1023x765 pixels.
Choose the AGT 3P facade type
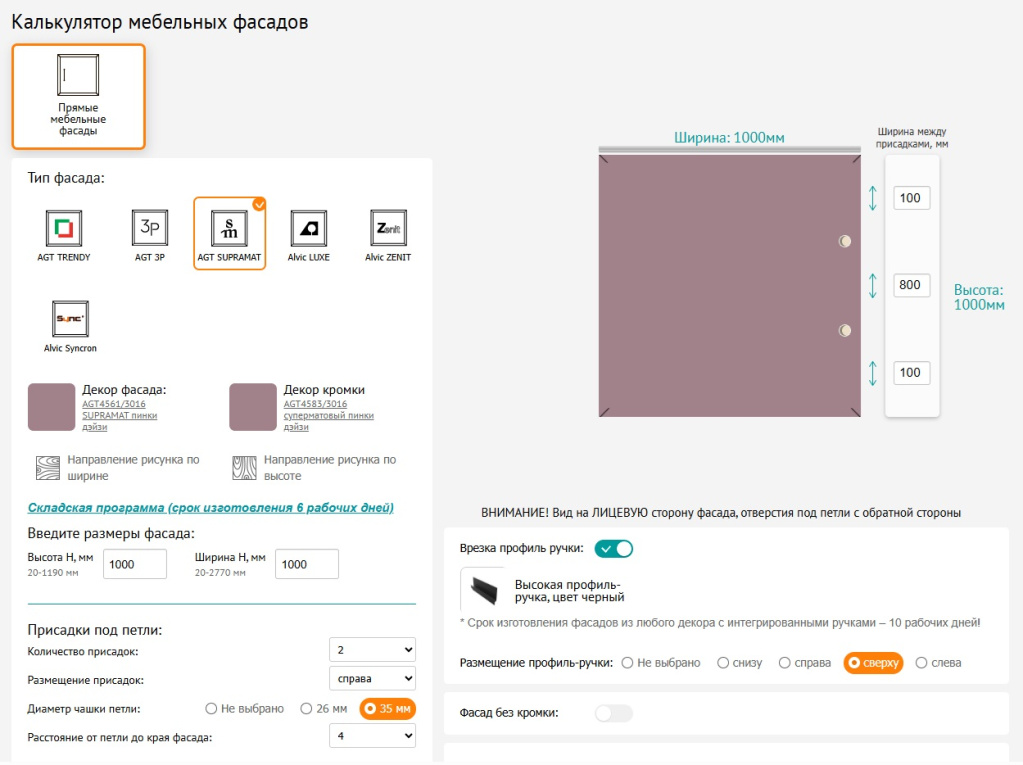click(x=150, y=228)
